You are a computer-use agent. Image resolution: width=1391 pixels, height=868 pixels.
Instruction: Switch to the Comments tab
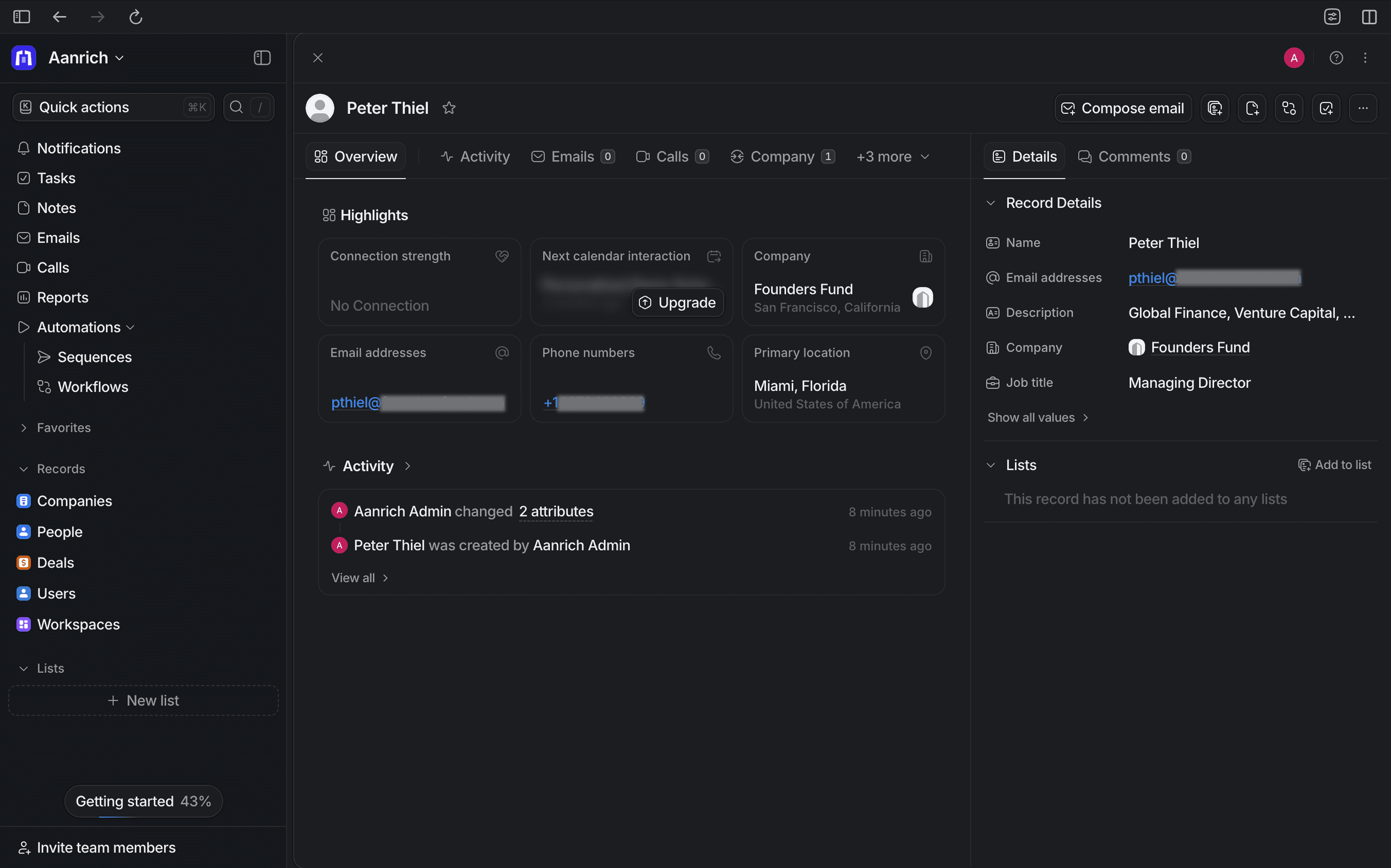pyautogui.click(x=1134, y=157)
